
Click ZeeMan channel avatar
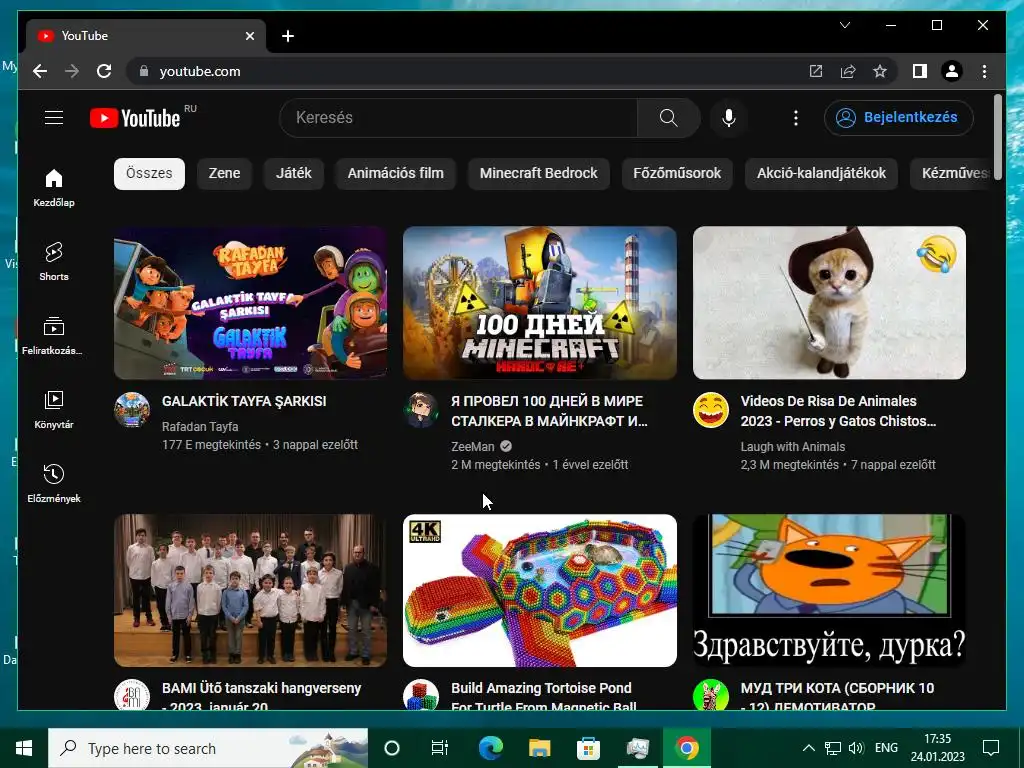(421, 410)
